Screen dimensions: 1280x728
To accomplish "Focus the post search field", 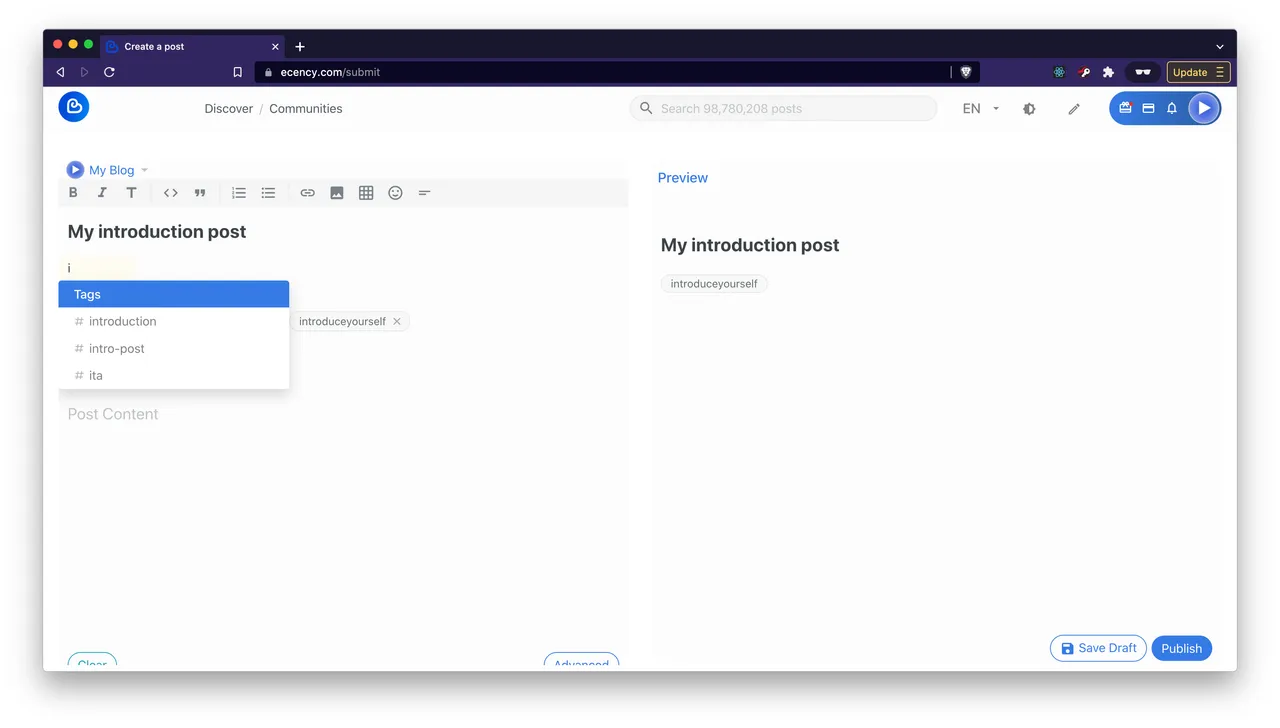I will point(783,108).
